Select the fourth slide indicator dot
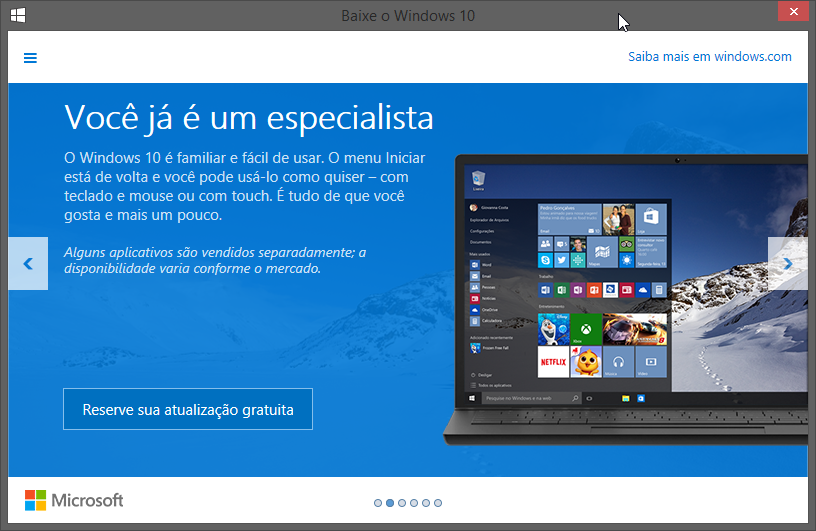Screen dimensions: 816x531 click(414, 503)
